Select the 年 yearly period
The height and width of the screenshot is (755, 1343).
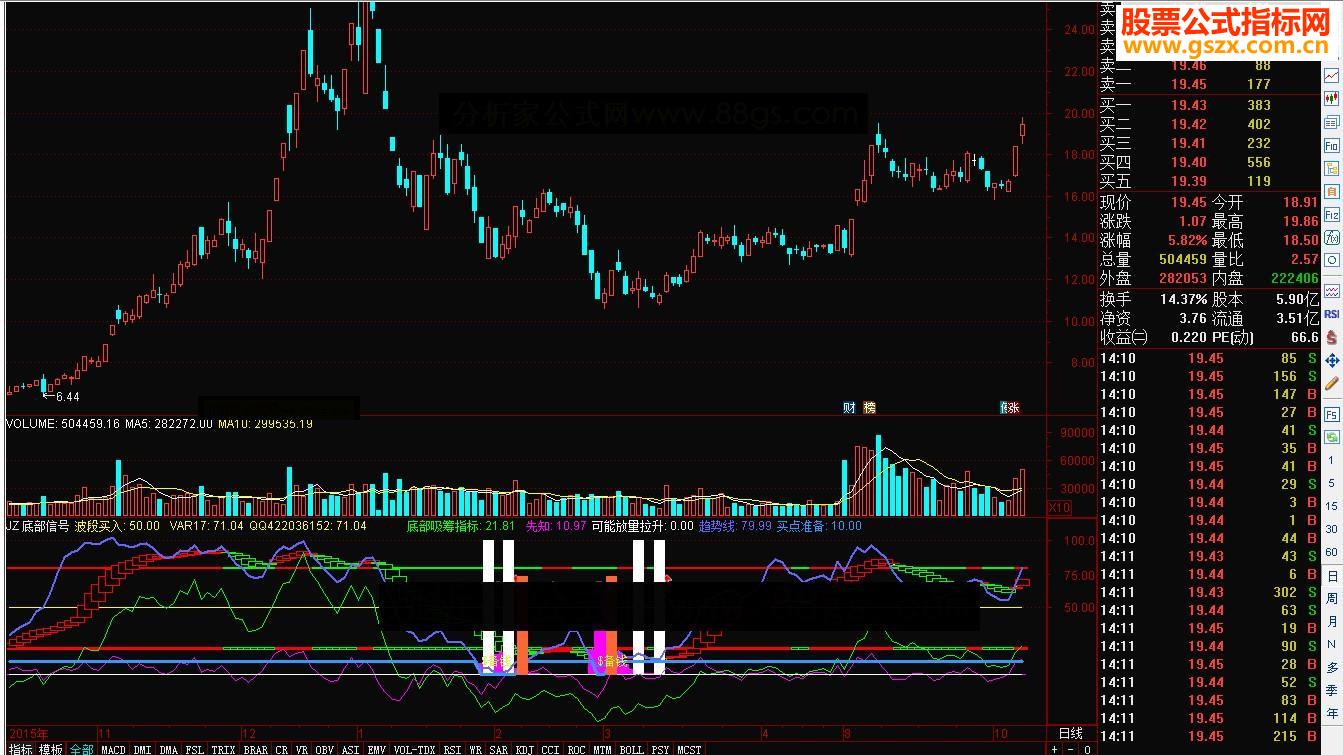click(1332, 713)
